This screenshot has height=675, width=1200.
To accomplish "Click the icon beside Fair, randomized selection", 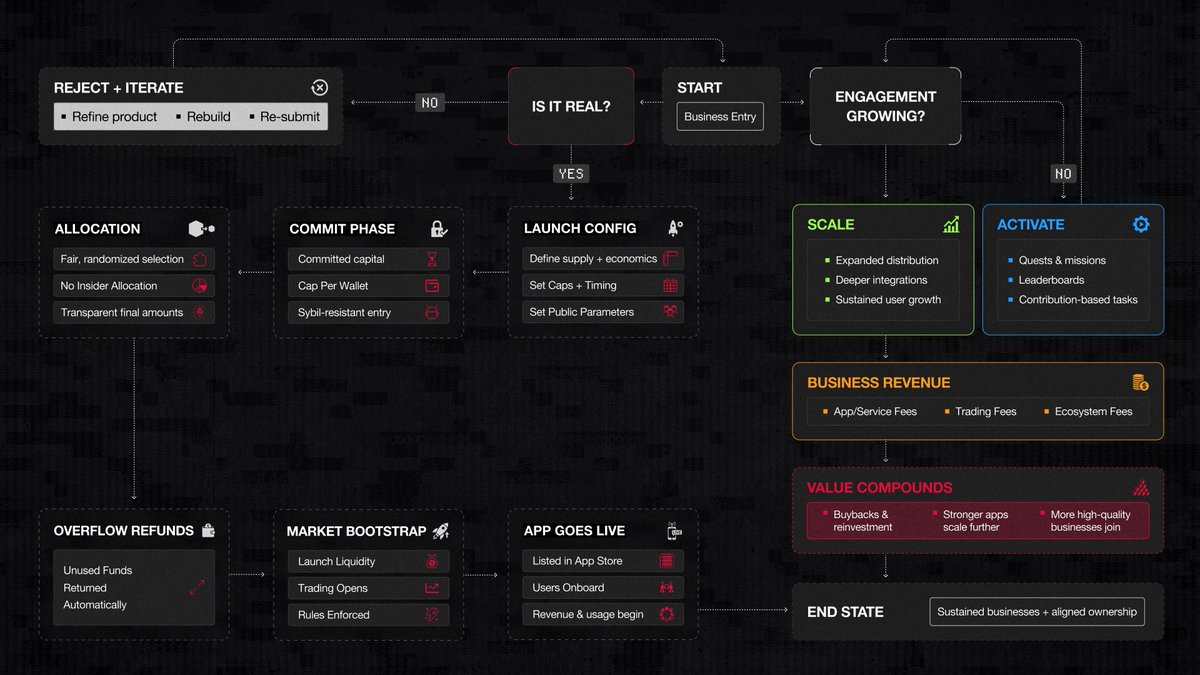I will pos(200,259).
